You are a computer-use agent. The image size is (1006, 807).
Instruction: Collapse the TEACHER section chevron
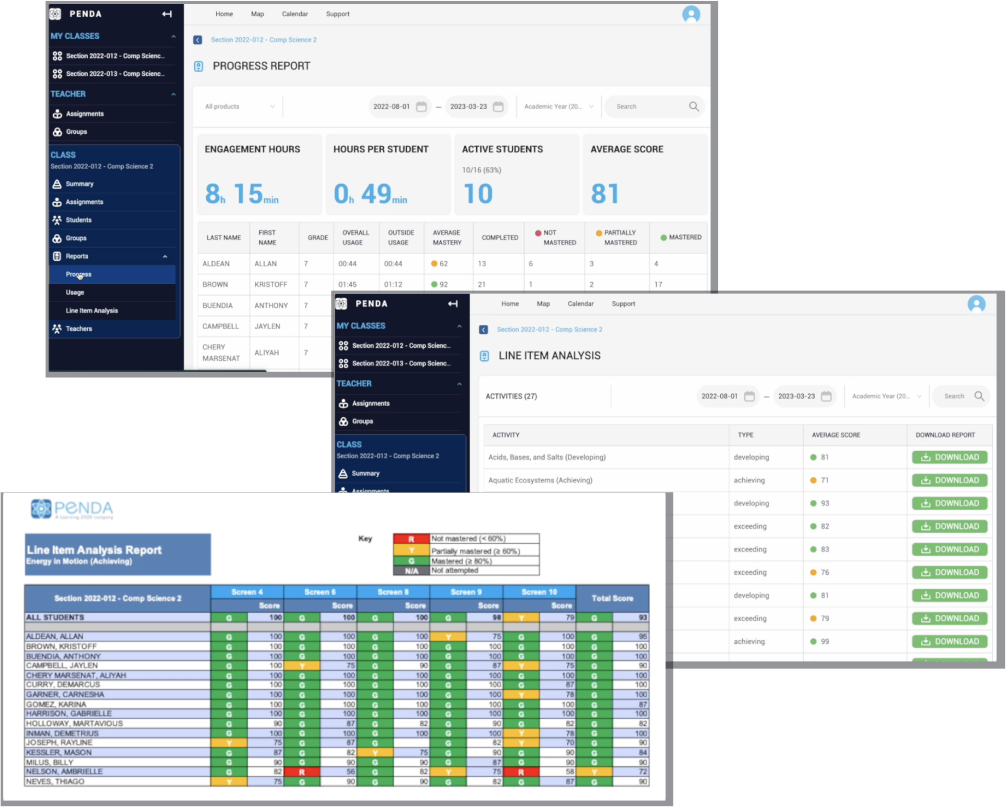pos(173,94)
